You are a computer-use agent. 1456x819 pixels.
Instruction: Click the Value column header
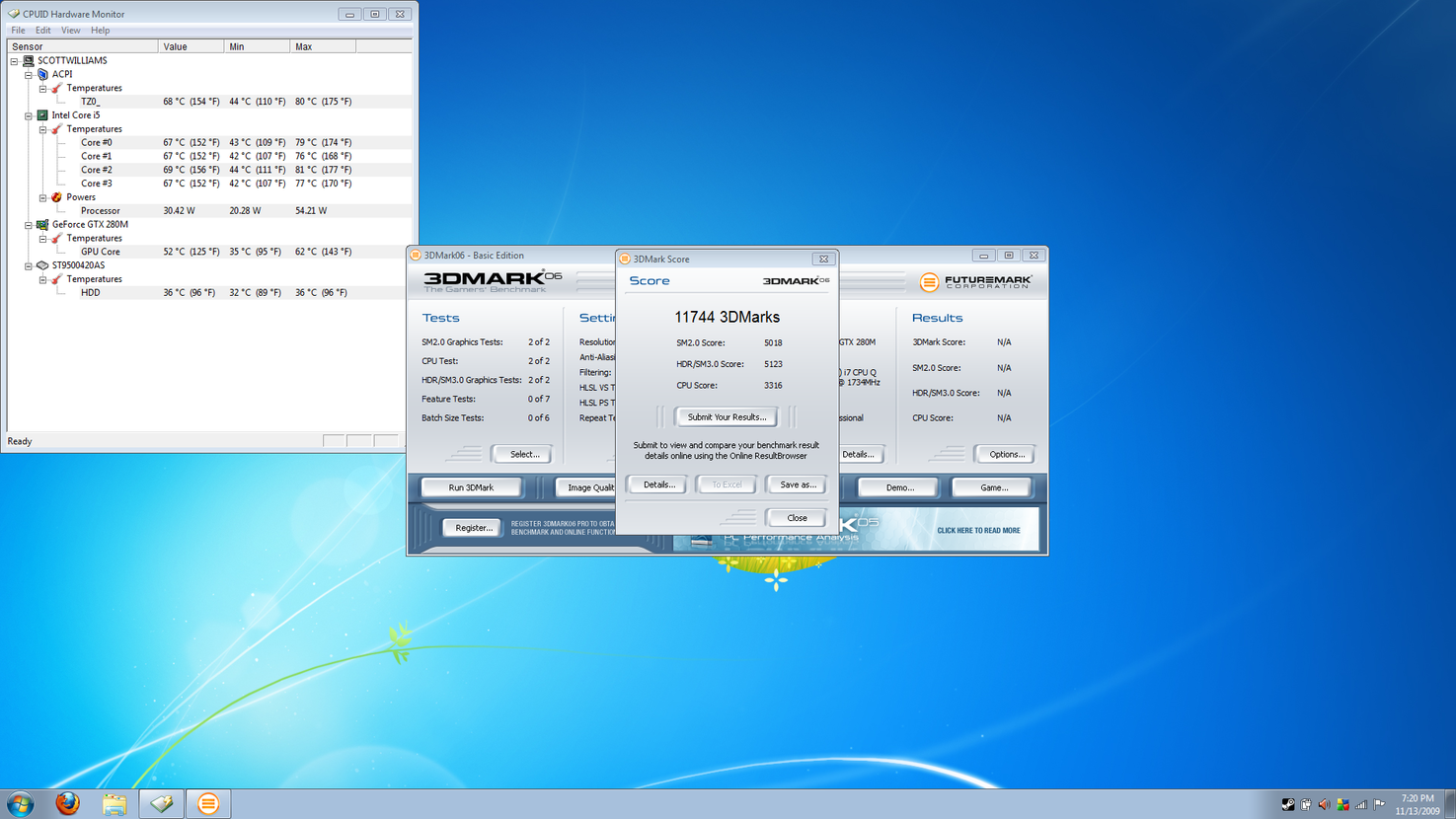click(191, 46)
